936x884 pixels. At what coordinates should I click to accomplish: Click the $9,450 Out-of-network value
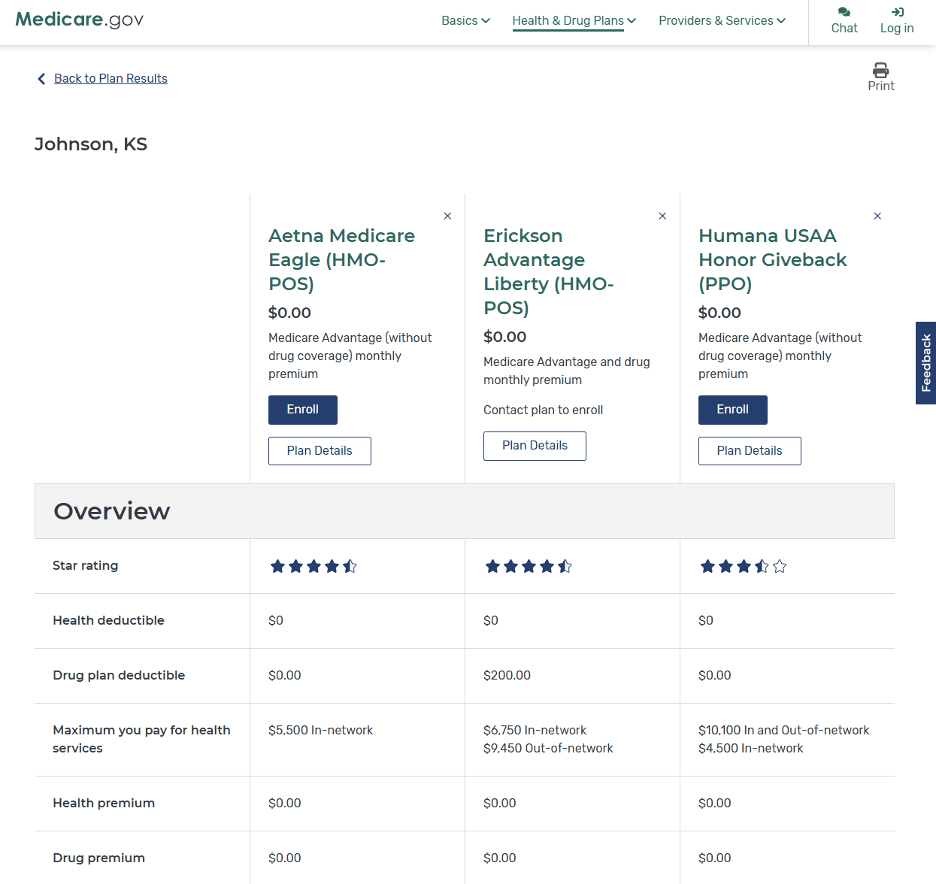548,748
